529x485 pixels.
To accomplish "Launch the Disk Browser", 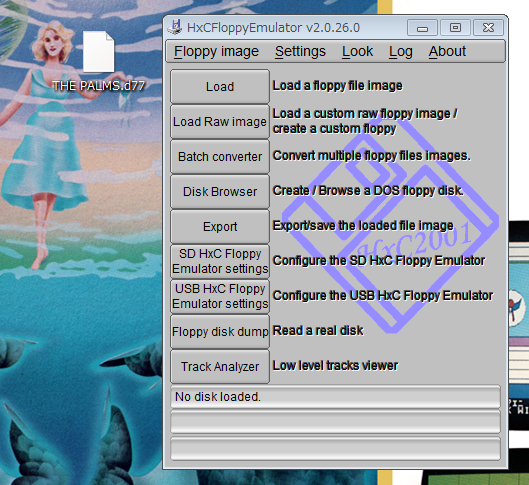I will (x=220, y=192).
